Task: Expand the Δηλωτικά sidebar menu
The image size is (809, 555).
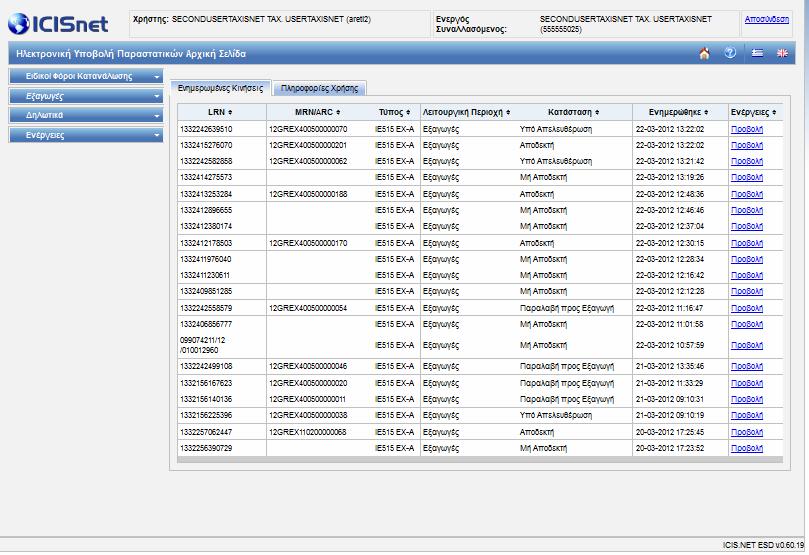Action: (x=86, y=115)
